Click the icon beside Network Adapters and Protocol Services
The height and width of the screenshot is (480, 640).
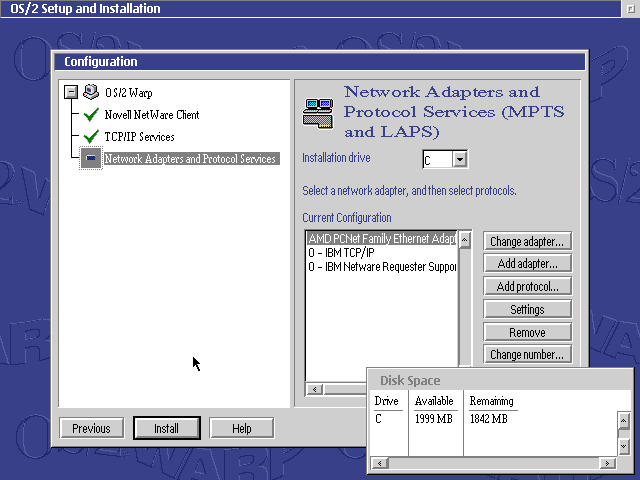click(91, 159)
